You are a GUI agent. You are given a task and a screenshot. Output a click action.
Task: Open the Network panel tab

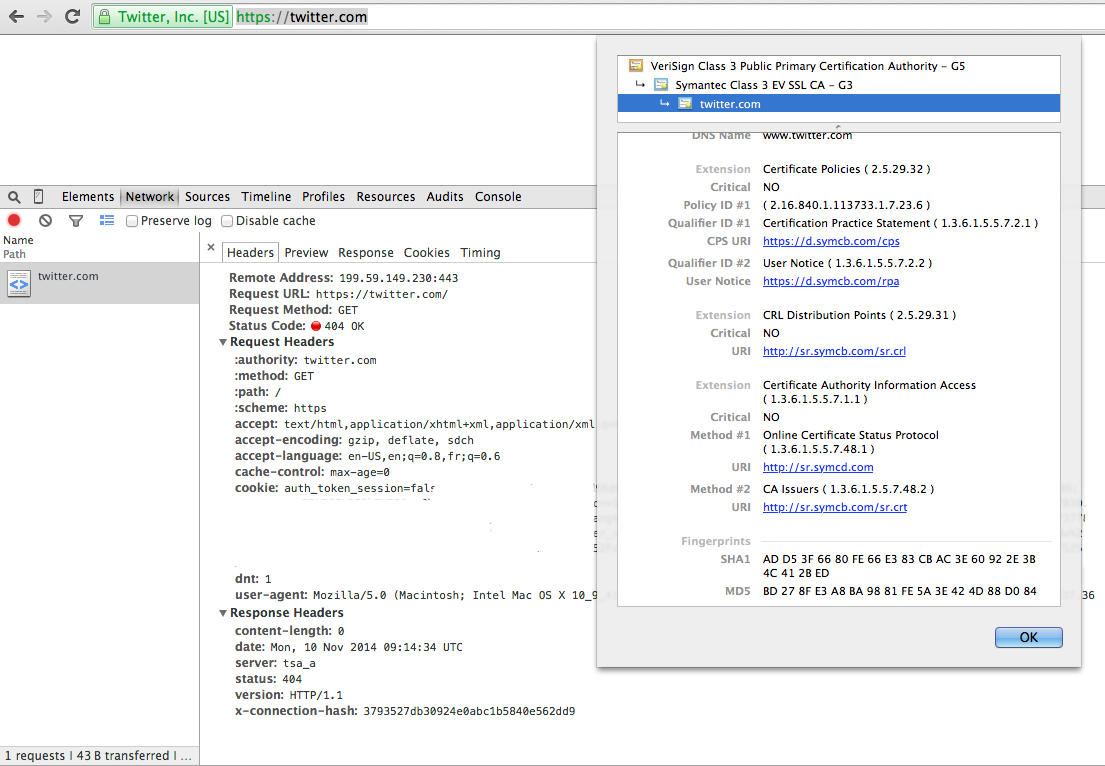point(149,197)
